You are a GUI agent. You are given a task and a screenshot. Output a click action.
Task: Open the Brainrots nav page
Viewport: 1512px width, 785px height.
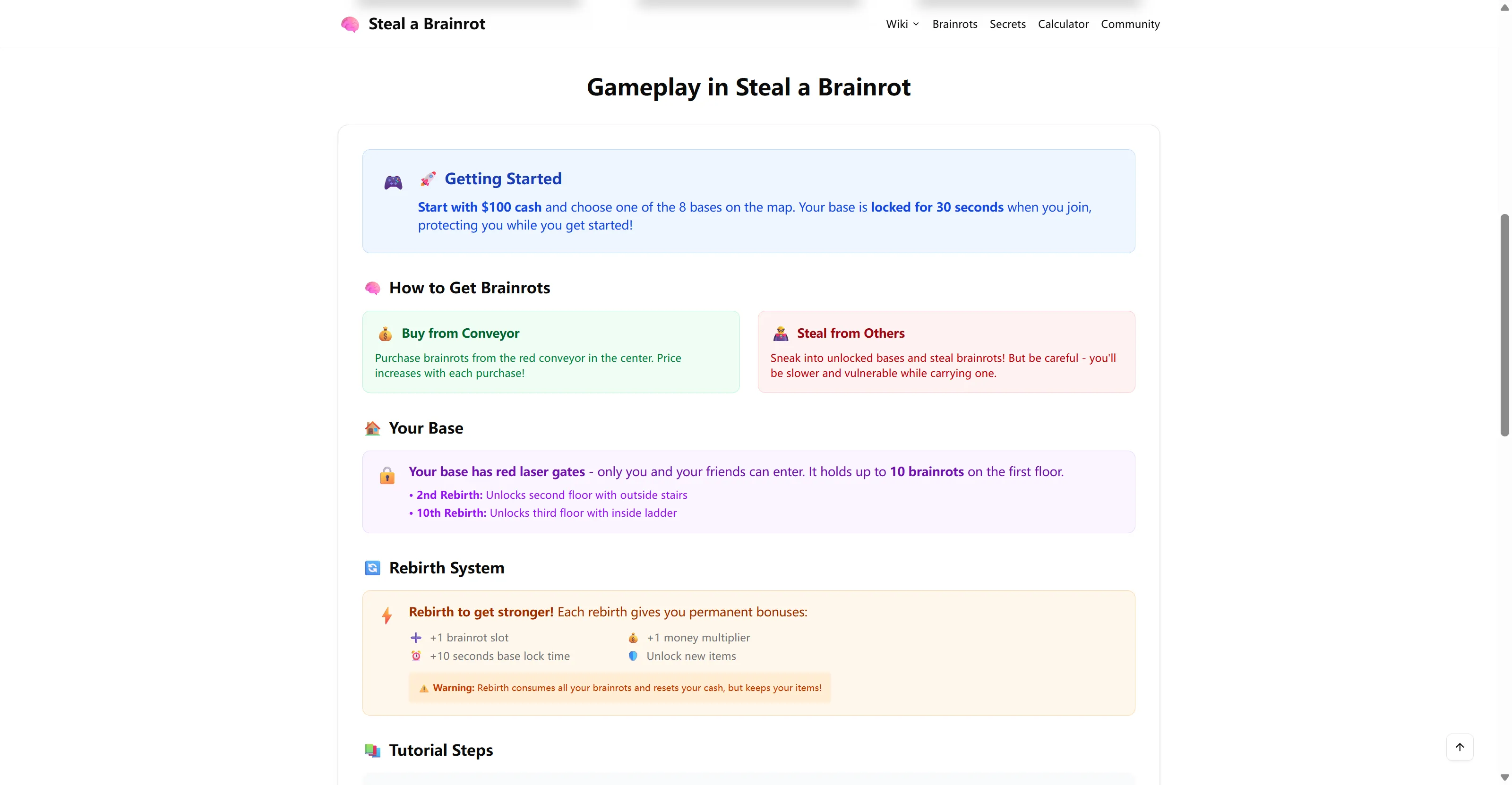(x=954, y=24)
